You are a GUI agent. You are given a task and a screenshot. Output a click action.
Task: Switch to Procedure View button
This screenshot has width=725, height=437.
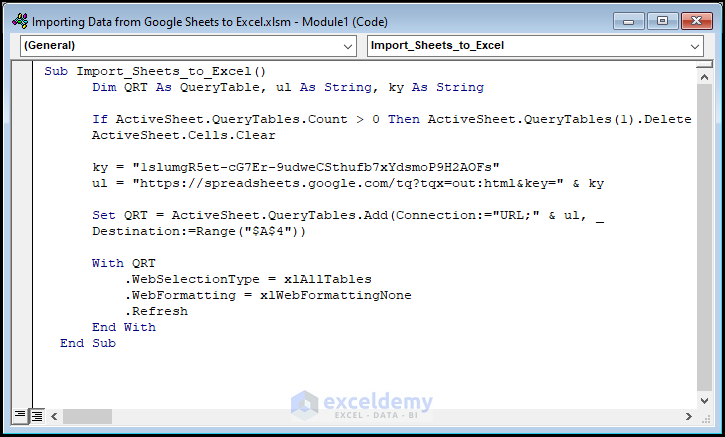click(x=20, y=415)
